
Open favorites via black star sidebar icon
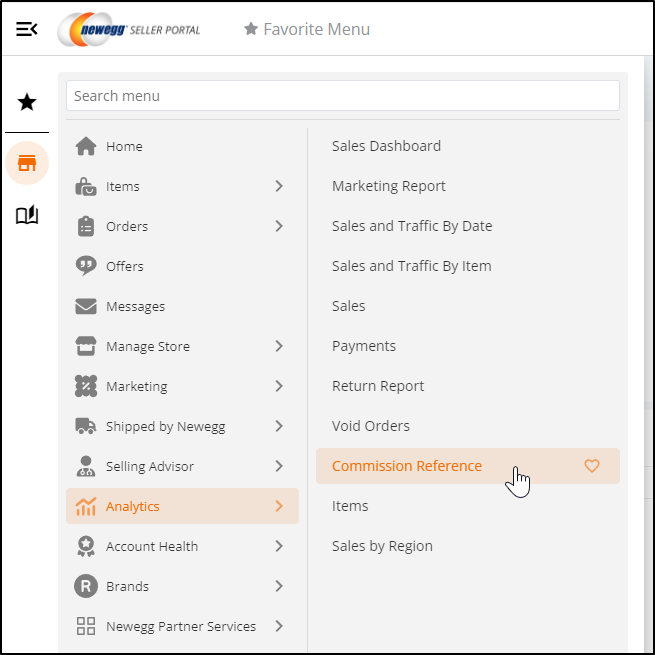(27, 102)
